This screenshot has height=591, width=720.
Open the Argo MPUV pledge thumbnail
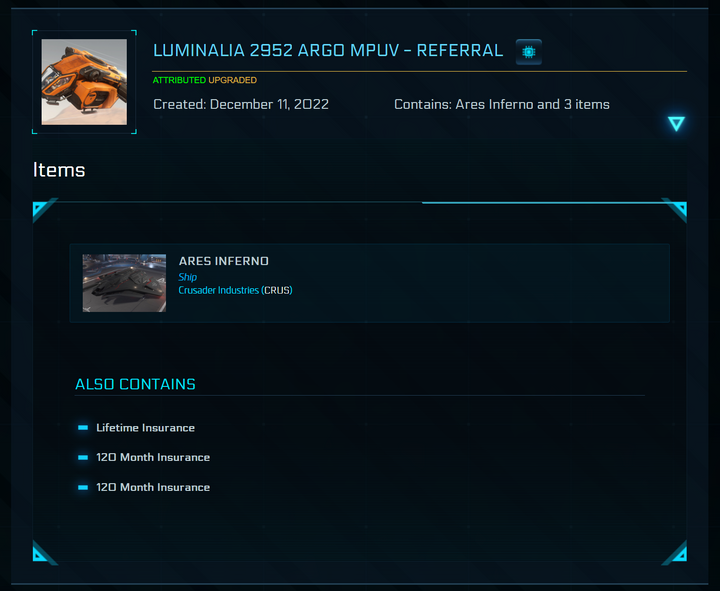[84, 82]
